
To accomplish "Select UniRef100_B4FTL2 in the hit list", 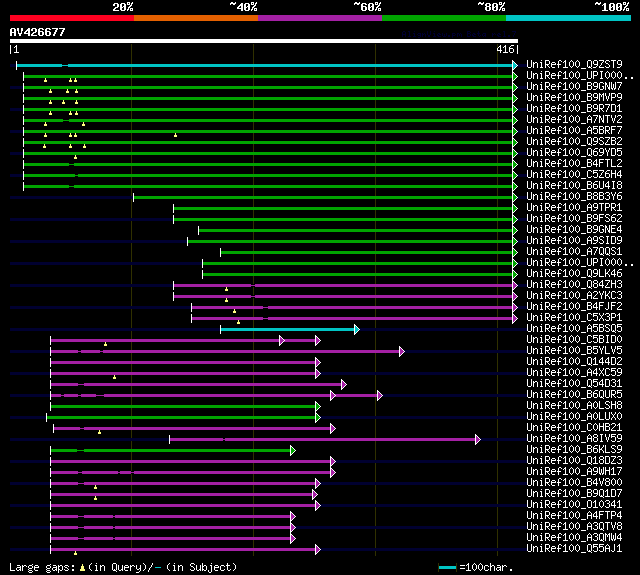I will pos(574,164).
